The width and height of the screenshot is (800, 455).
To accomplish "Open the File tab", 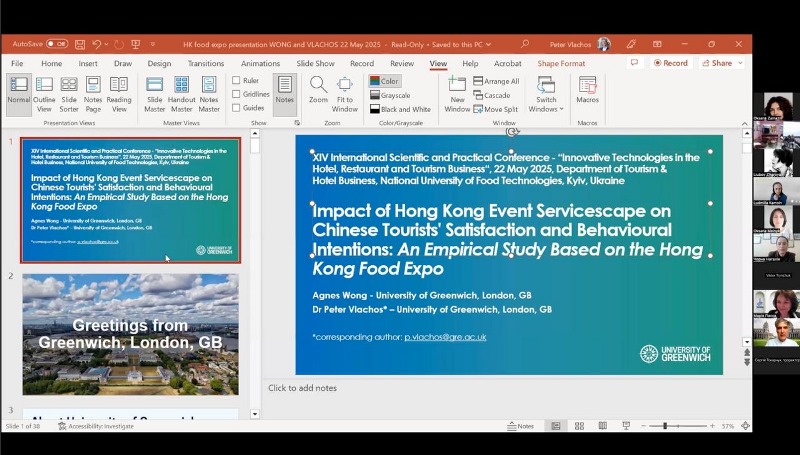I will click(17, 63).
